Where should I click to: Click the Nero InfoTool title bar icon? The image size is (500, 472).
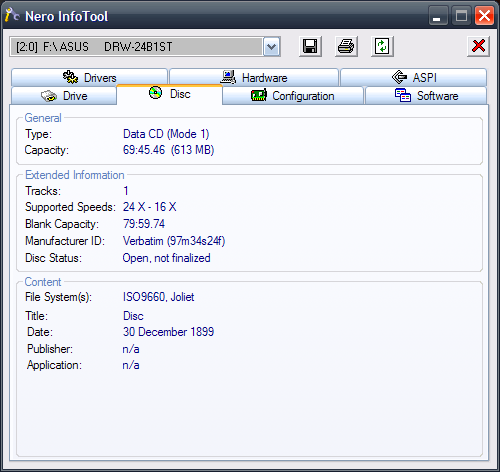(x=12, y=15)
